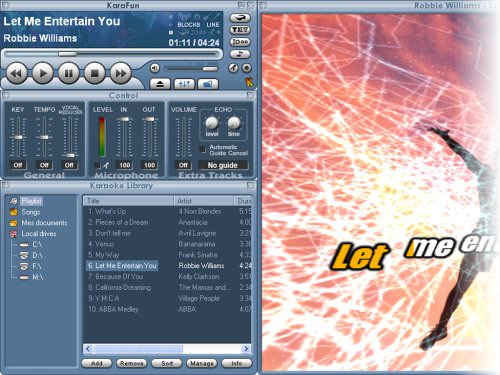Open the mixer sliders control icon
This screenshot has height=375, width=500.
point(184,84)
